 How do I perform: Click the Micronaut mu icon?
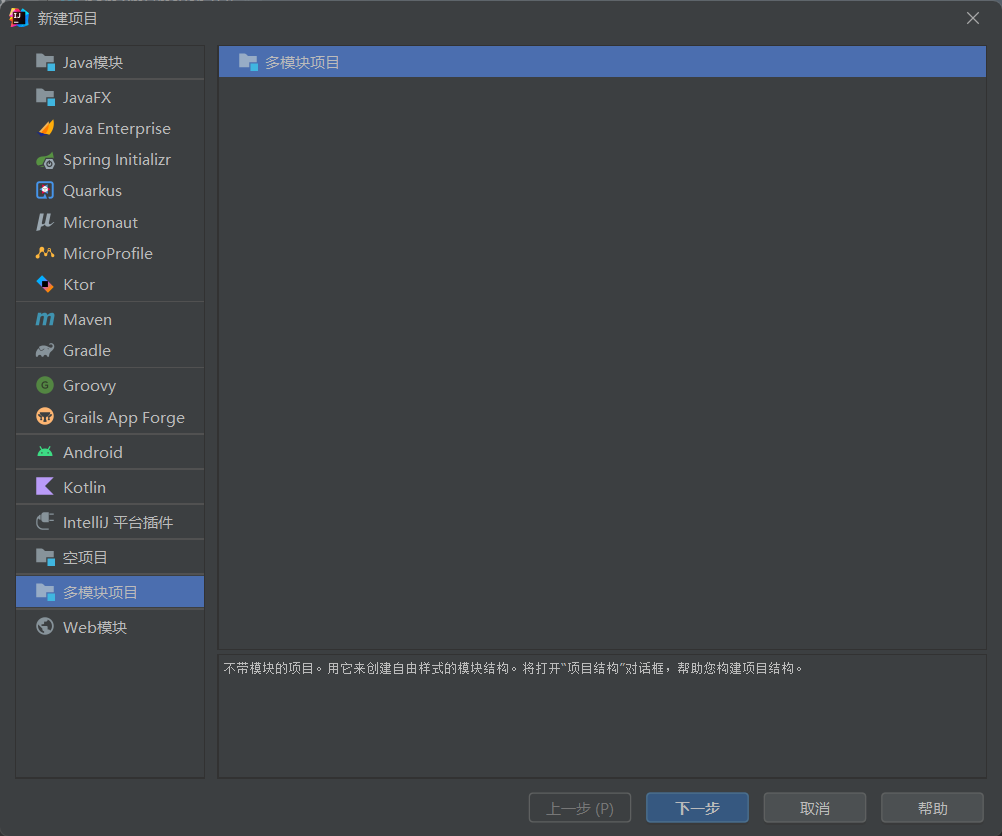pyautogui.click(x=45, y=222)
